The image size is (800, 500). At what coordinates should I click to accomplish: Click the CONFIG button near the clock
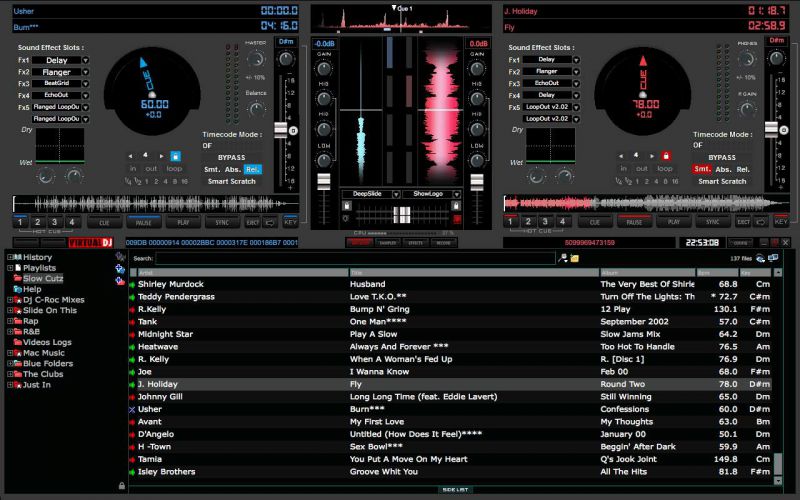click(x=740, y=243)
